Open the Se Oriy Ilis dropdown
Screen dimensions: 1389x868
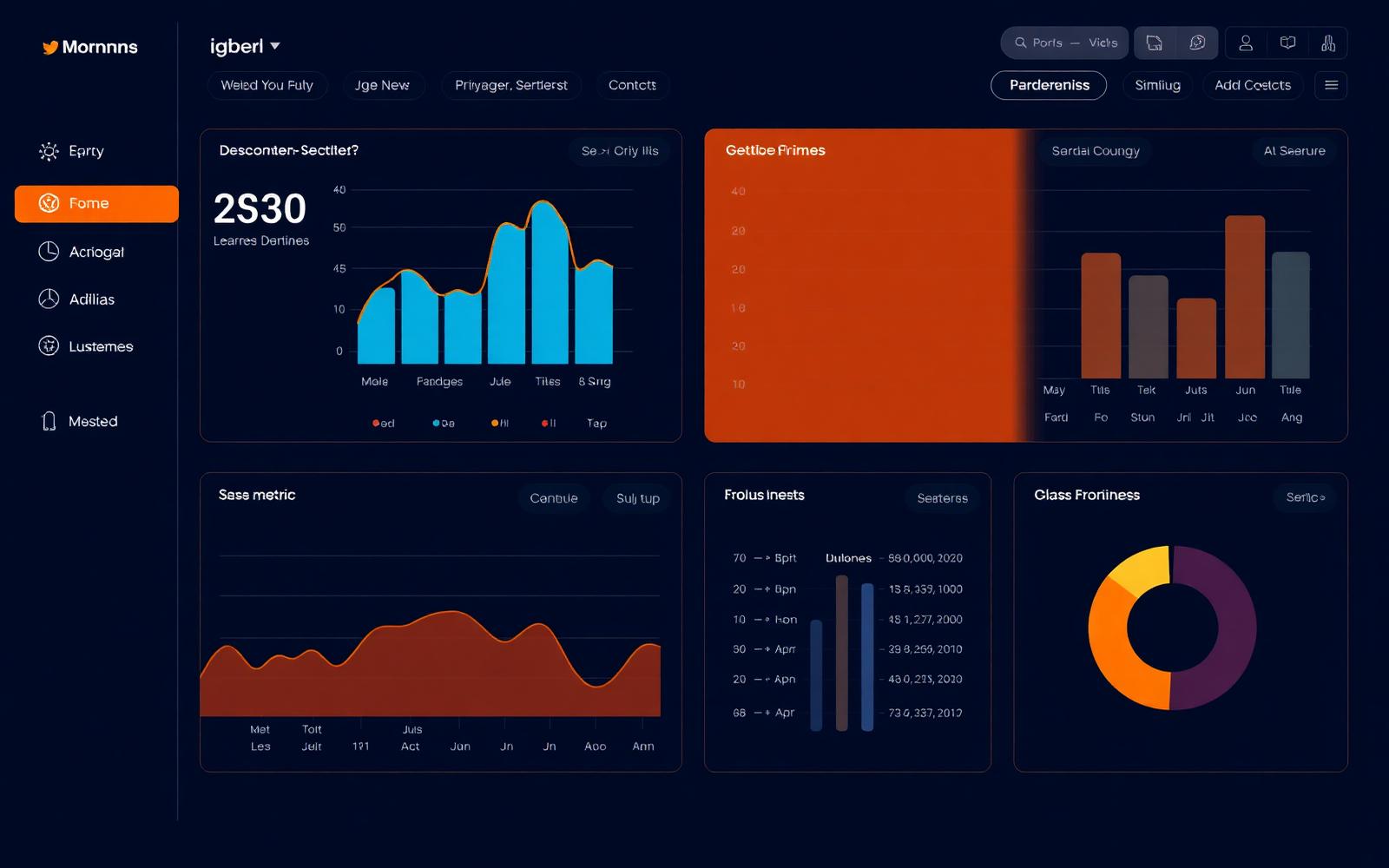[x=619, y=151]
